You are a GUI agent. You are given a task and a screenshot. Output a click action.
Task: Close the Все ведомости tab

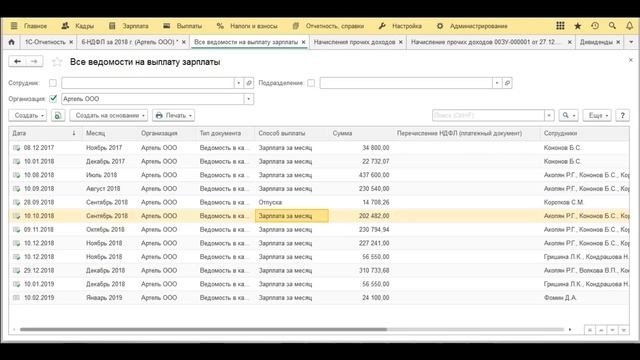(x=303, y=42)
